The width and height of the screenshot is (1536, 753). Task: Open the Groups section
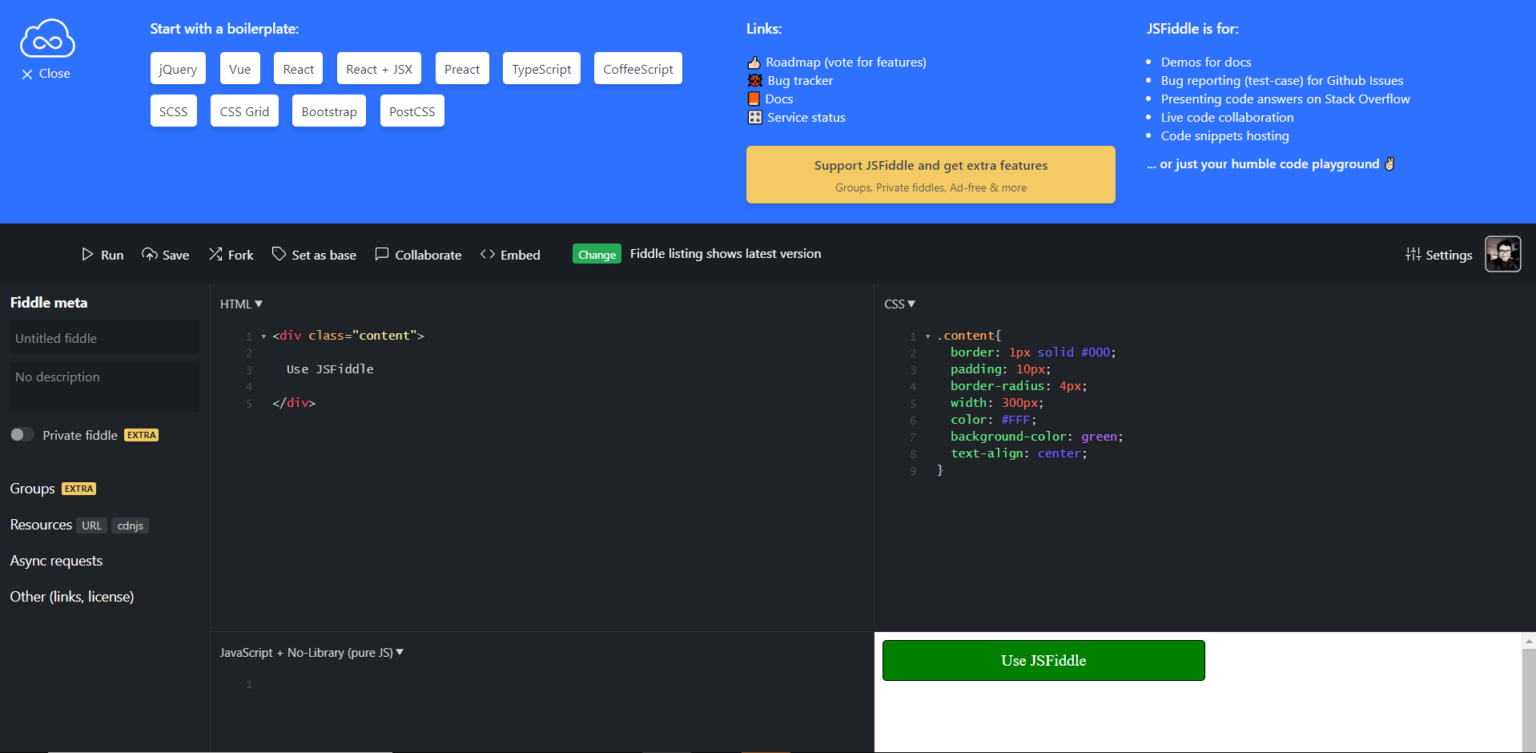point(31,488)
